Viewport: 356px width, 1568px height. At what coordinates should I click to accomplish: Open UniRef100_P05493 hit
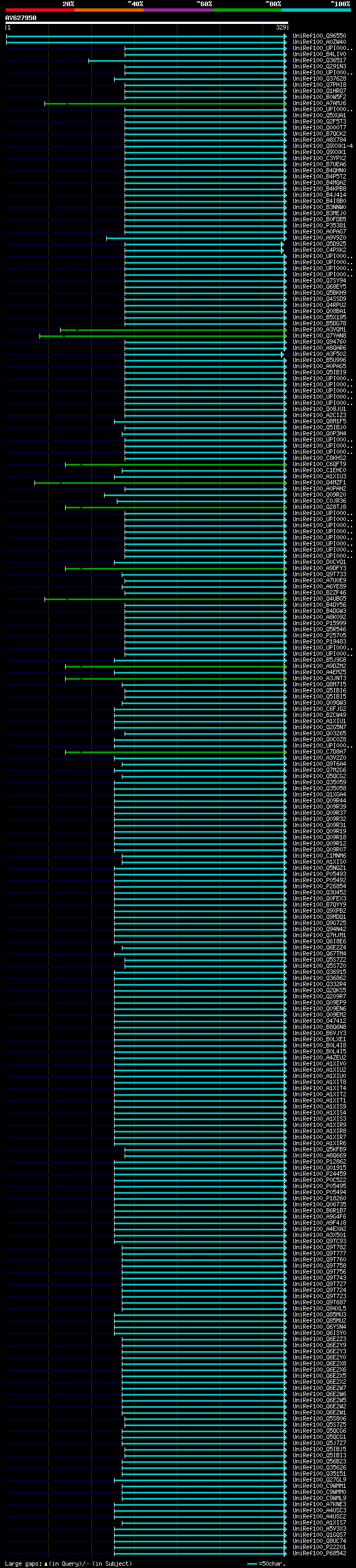click(319, 874)
